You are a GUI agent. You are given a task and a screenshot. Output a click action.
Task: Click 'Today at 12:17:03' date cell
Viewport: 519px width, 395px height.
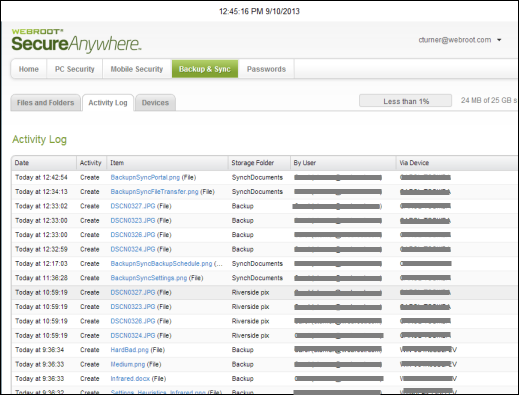coord(41,263)
